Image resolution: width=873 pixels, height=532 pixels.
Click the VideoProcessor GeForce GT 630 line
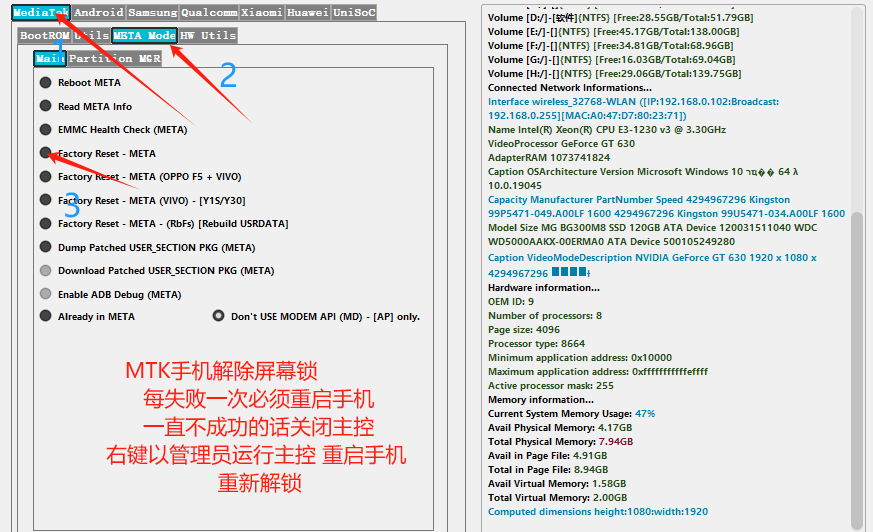click(561, 144)
